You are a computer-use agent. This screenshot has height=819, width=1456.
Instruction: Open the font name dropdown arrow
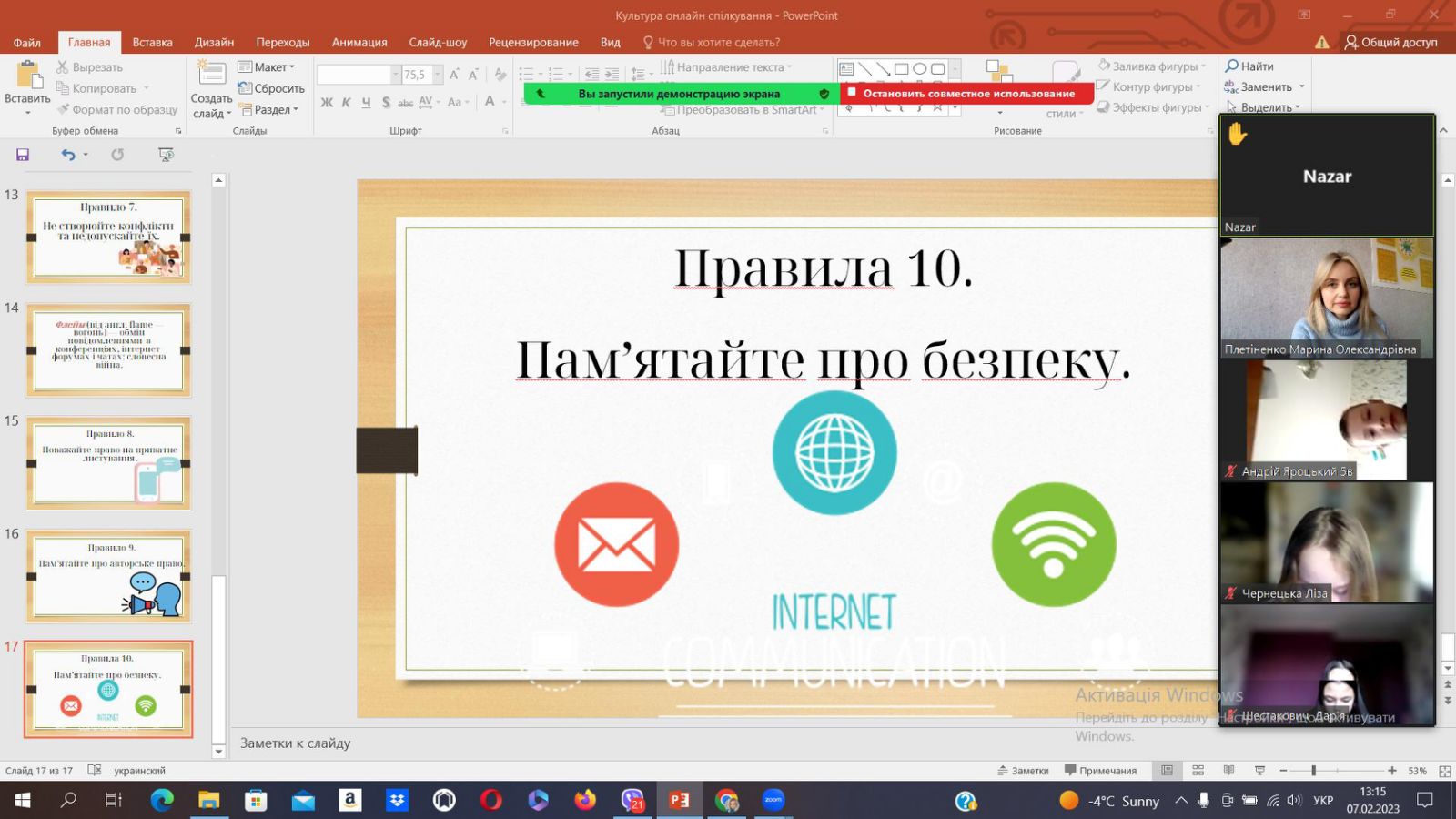(396, 75)
